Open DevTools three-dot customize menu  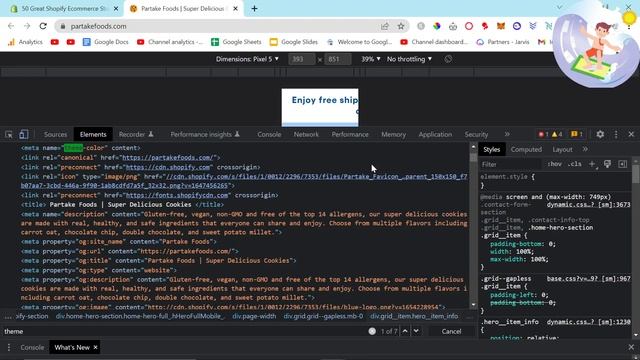(x=616, y=134)
